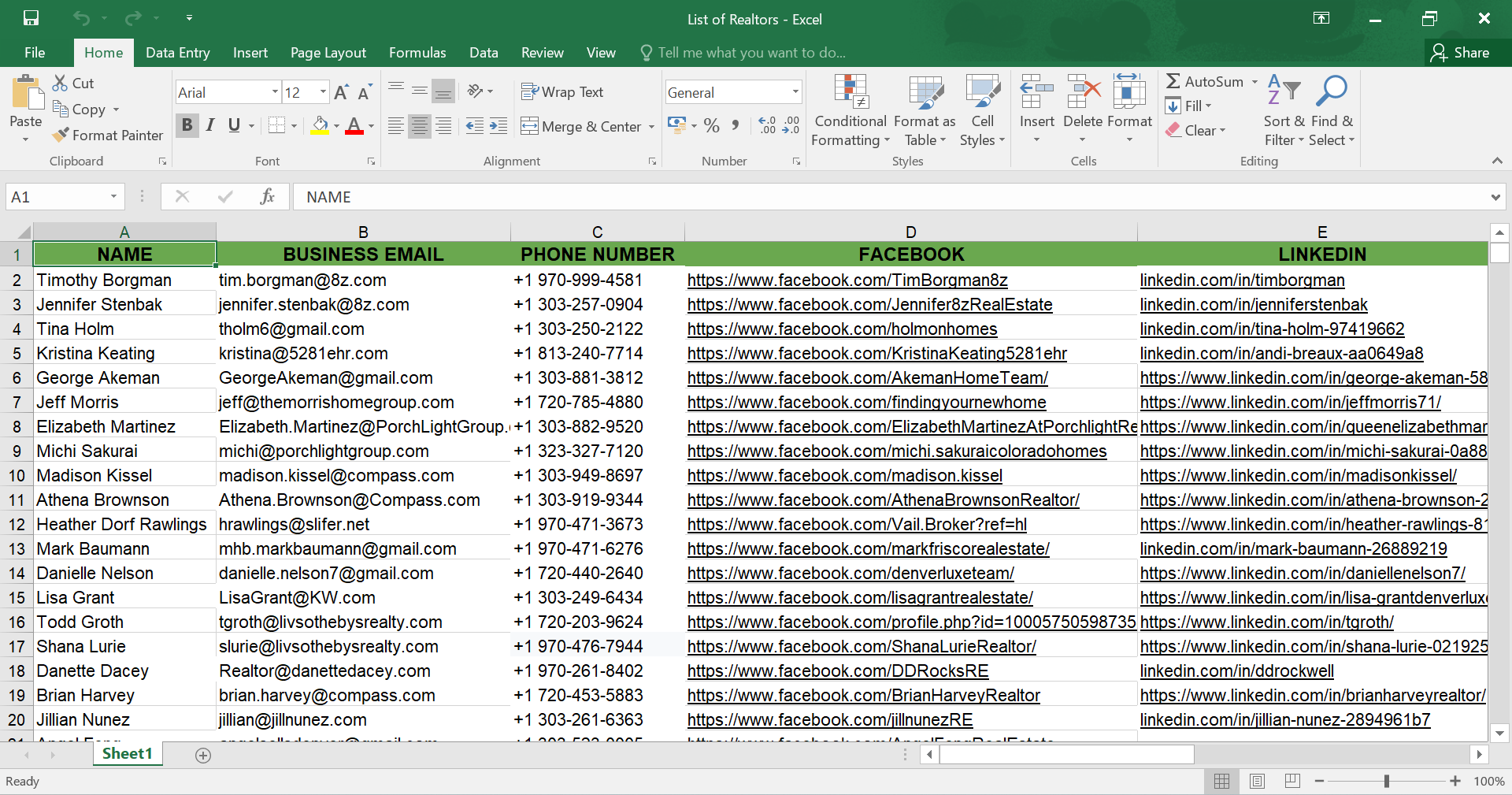1512x795 pixels.
Task: Click the Insert Function fx icon
Action: click(267, 197)
